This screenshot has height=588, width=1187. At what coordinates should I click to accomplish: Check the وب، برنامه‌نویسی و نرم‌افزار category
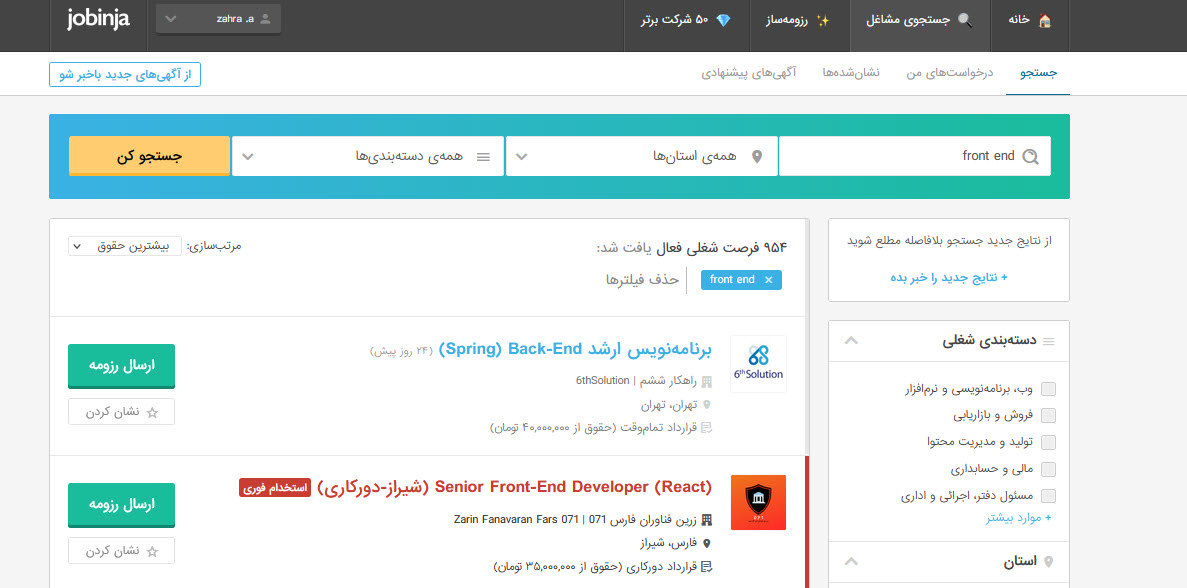coord(1048,389)
